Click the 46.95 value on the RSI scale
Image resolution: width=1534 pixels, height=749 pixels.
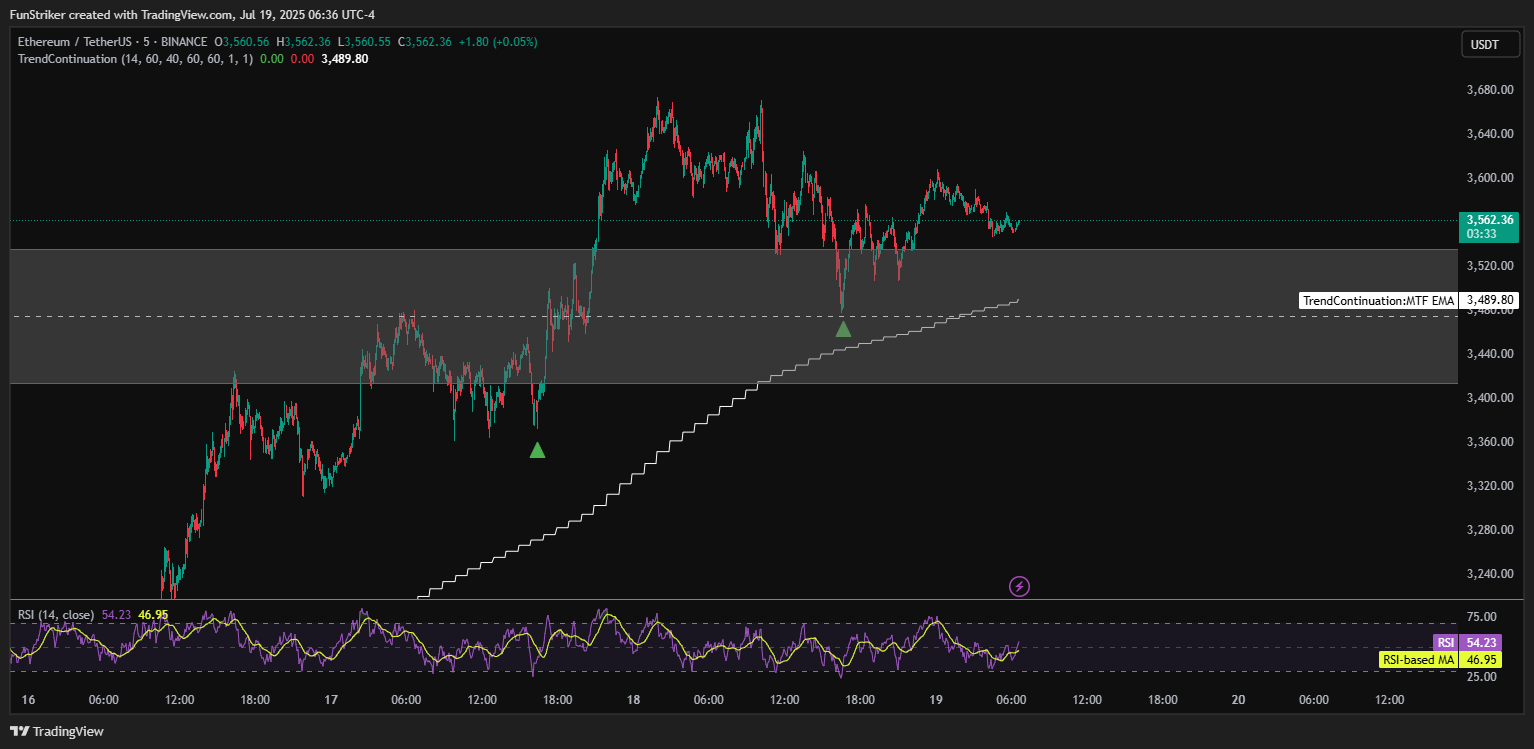(1481, 660)
